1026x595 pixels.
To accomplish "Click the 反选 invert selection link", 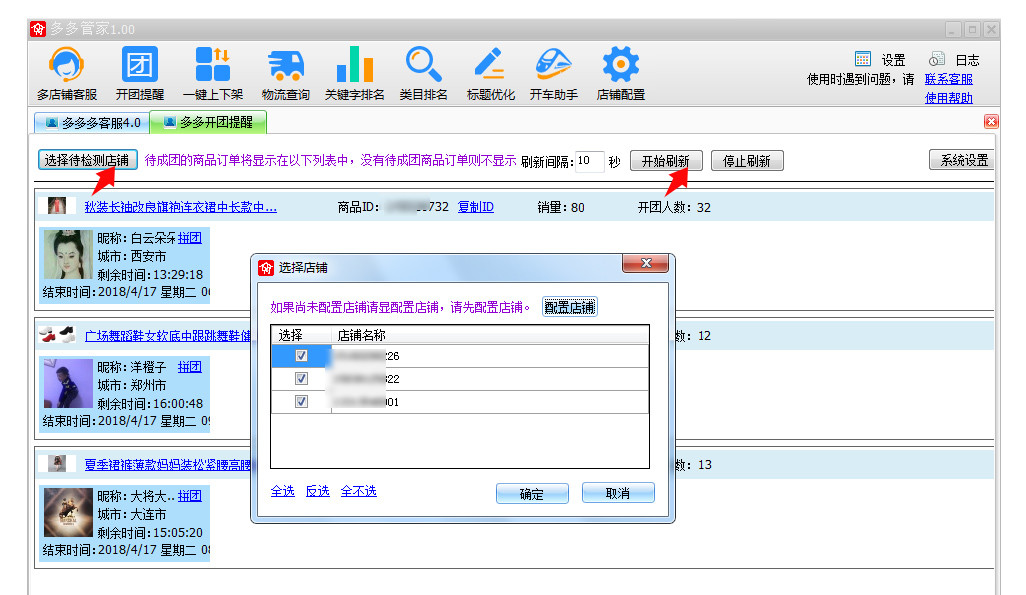I will [318, 491].
